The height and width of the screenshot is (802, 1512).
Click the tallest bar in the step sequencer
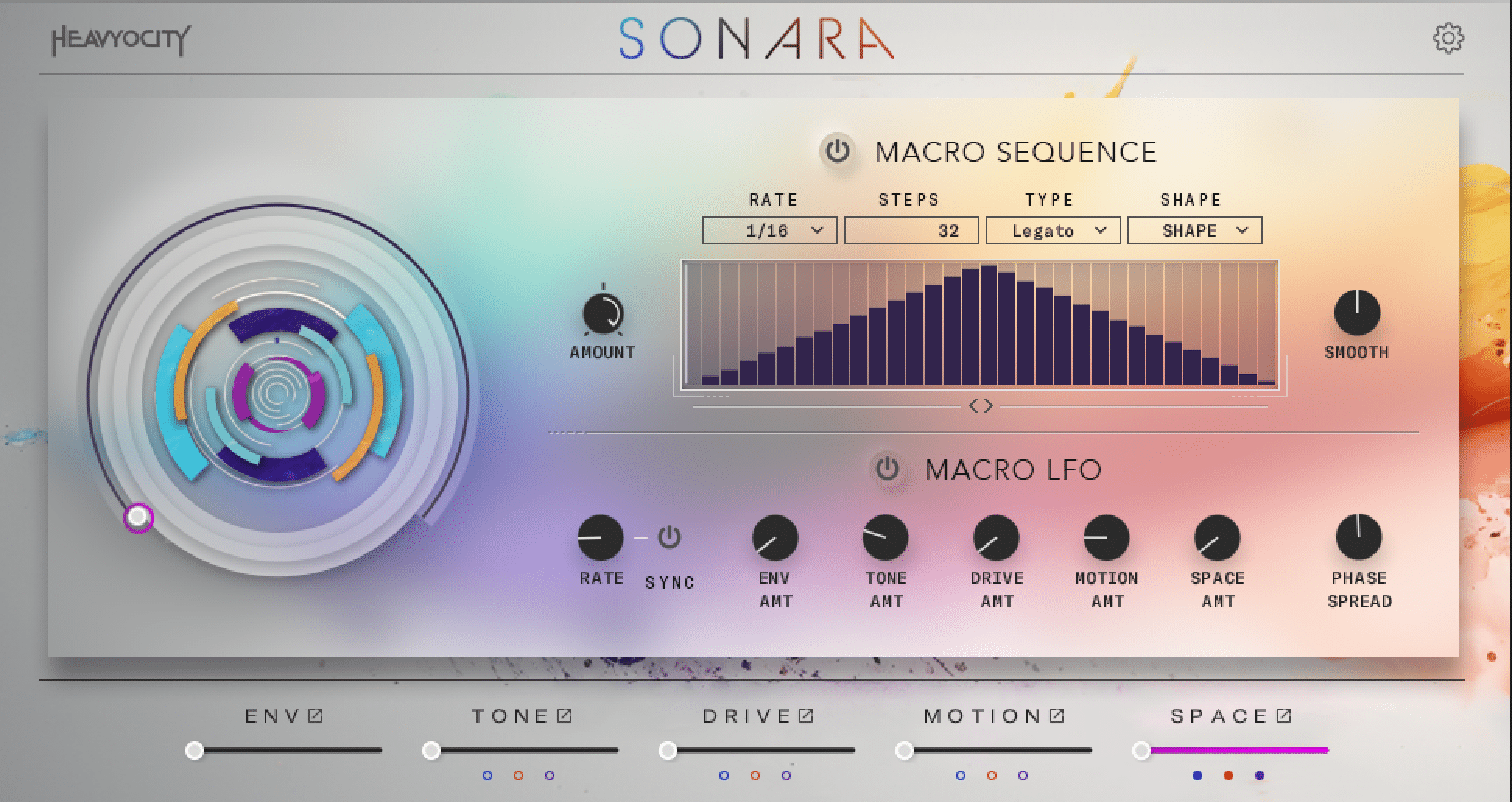click(989, 325)
